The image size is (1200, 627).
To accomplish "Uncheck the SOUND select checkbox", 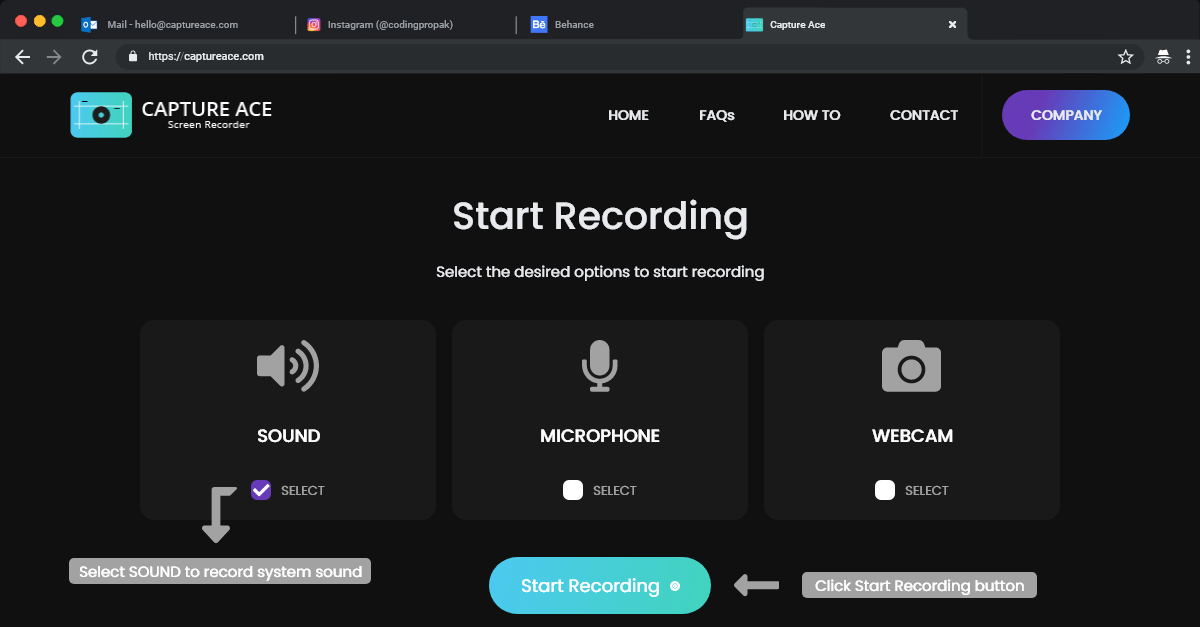I will point(261,490).
